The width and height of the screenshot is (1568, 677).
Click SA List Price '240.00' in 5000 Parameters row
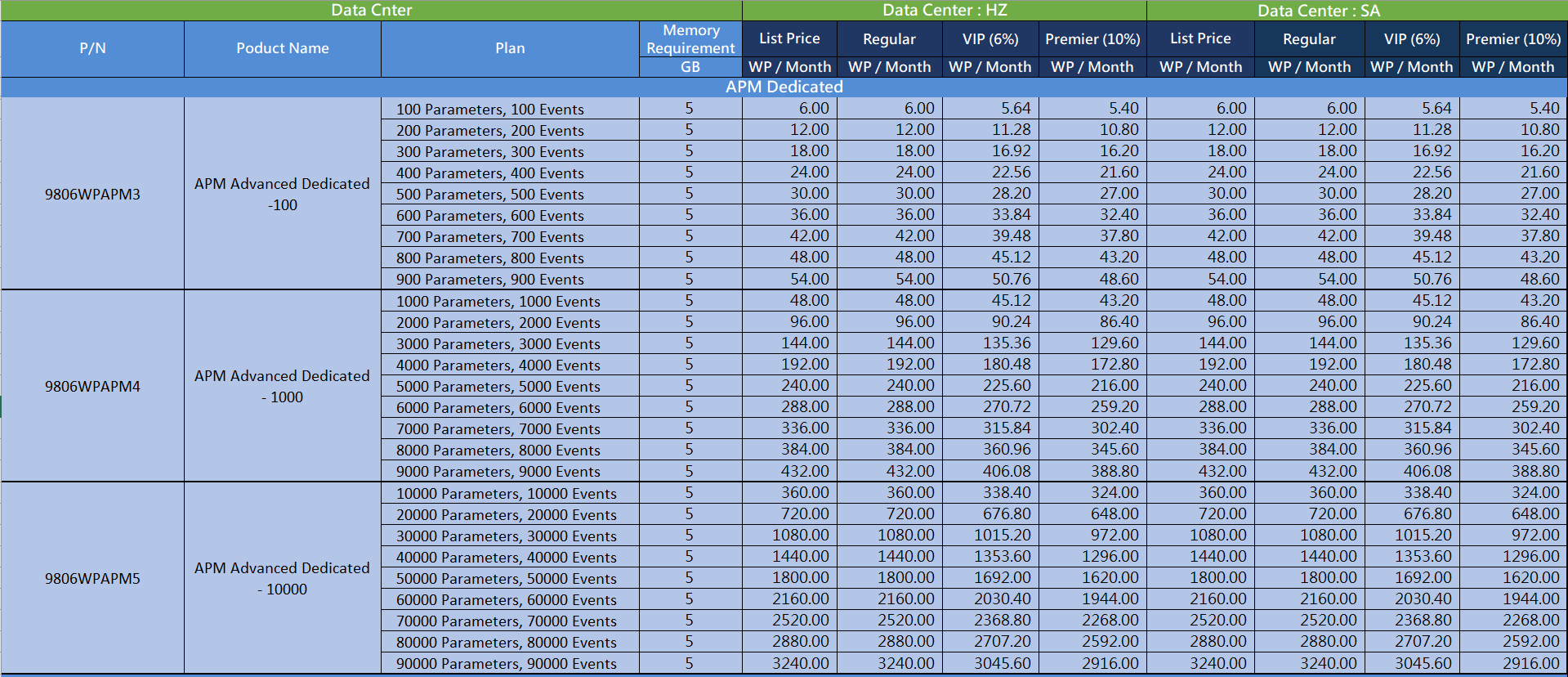tap(1200, 385)
